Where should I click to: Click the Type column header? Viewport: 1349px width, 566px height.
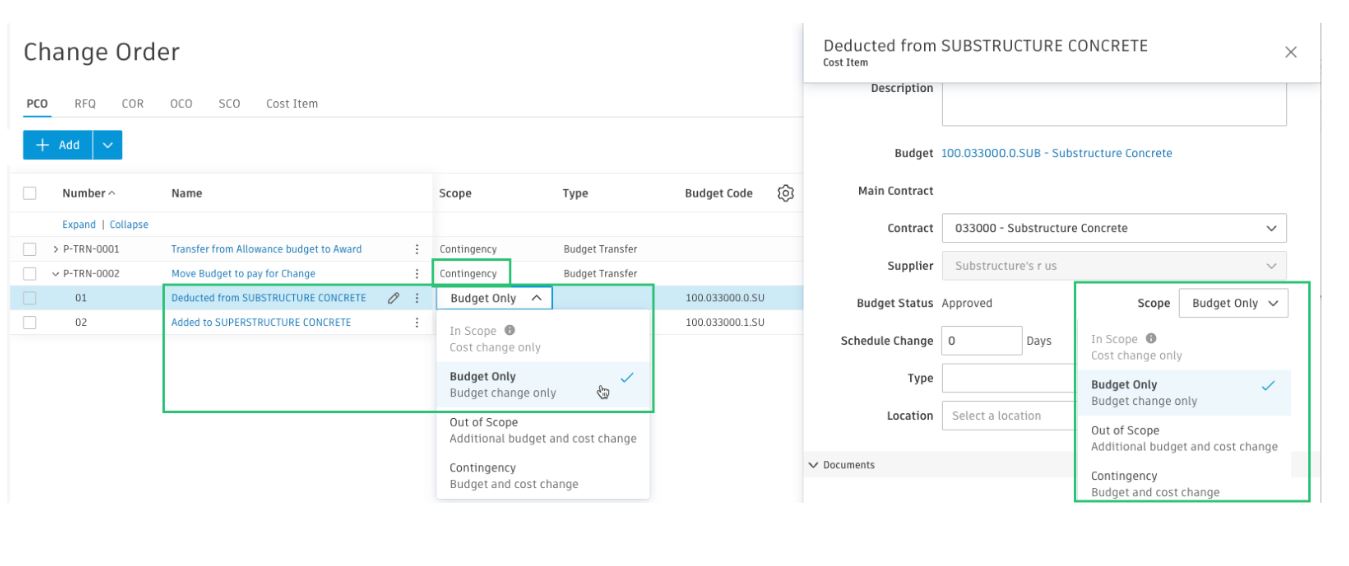(x=575, y=194)
